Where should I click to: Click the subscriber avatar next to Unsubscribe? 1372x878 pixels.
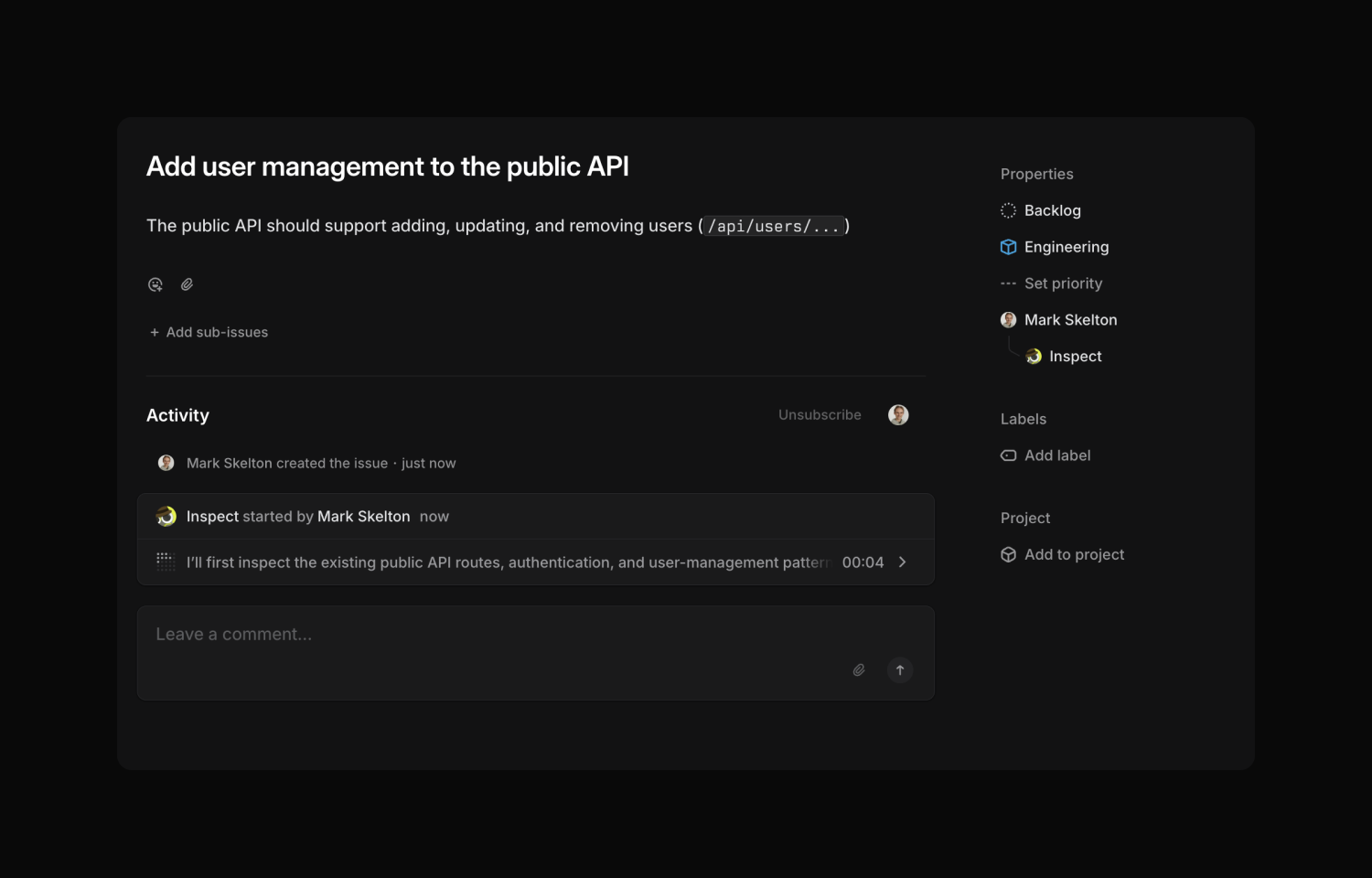click(x=898, y=415)
